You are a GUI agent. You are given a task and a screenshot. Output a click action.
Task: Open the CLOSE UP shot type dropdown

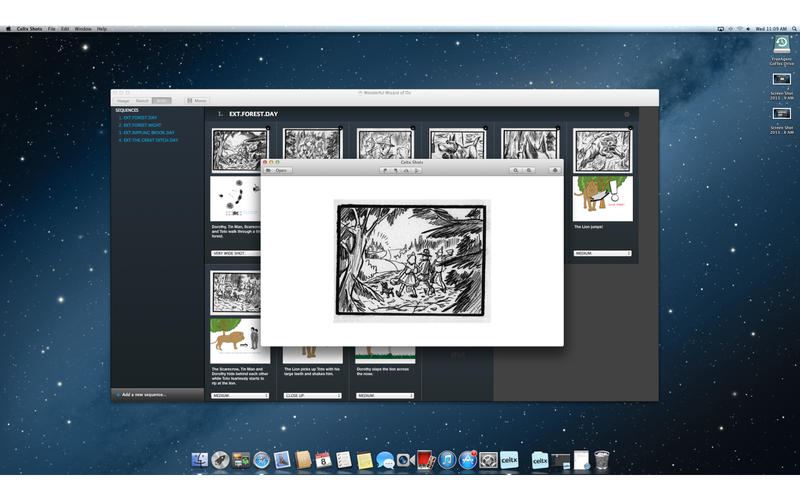point(312,395)
